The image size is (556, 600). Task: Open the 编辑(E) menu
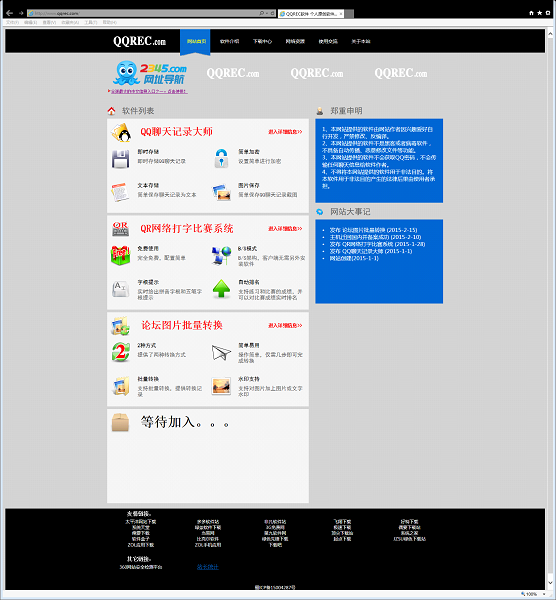point(31,23)
